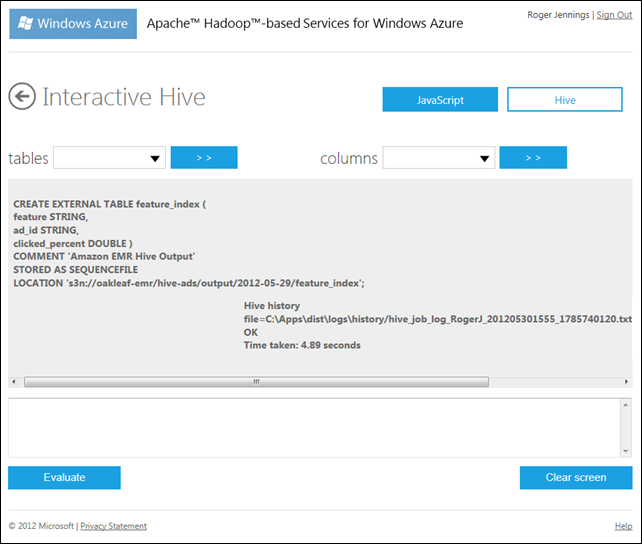This screenshot has width=642, height=544.
Task: Click the Windows Azure logo banner
Action: [73, 24]
